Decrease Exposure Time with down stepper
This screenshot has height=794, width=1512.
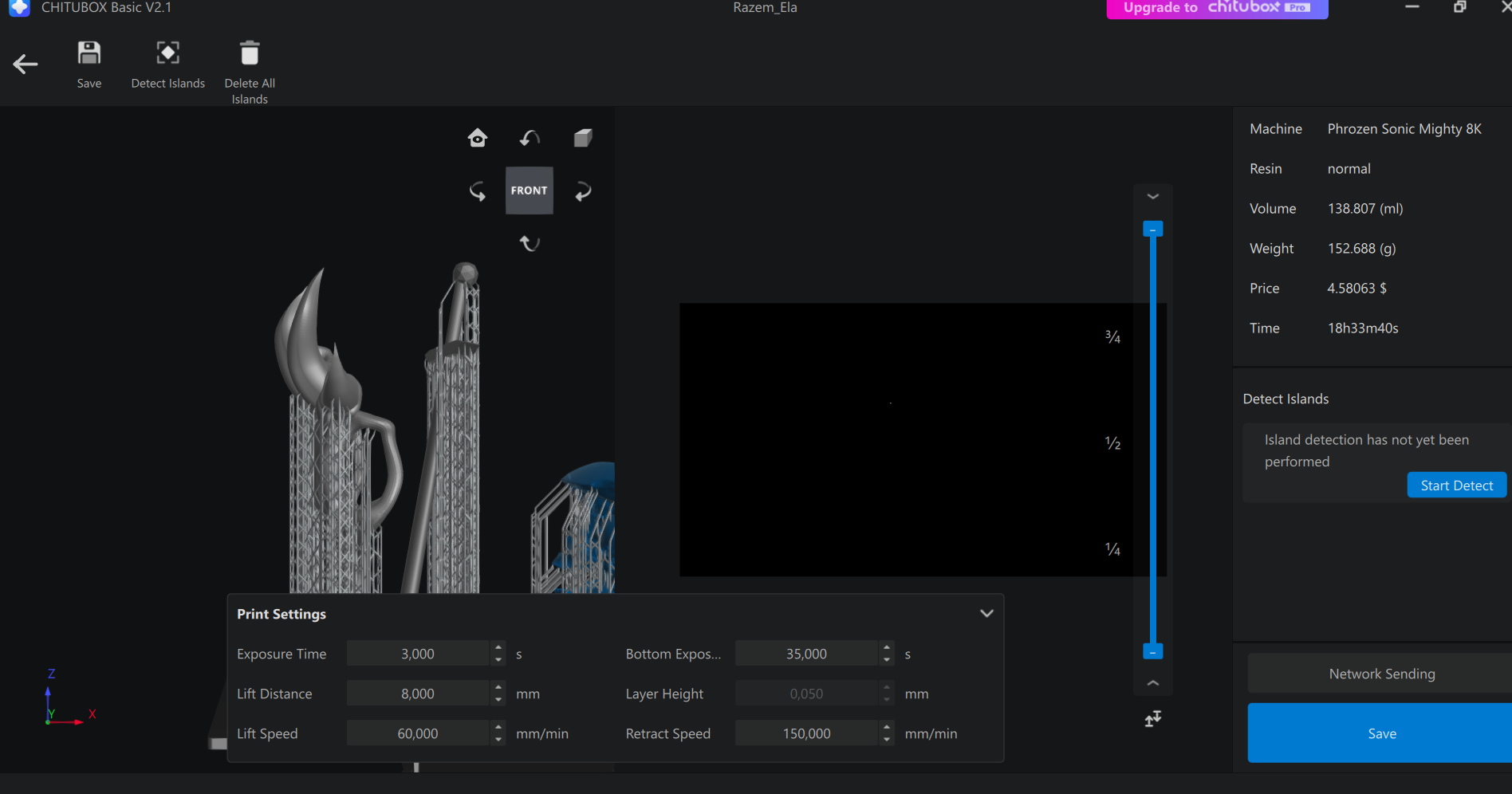click(498, 660)
